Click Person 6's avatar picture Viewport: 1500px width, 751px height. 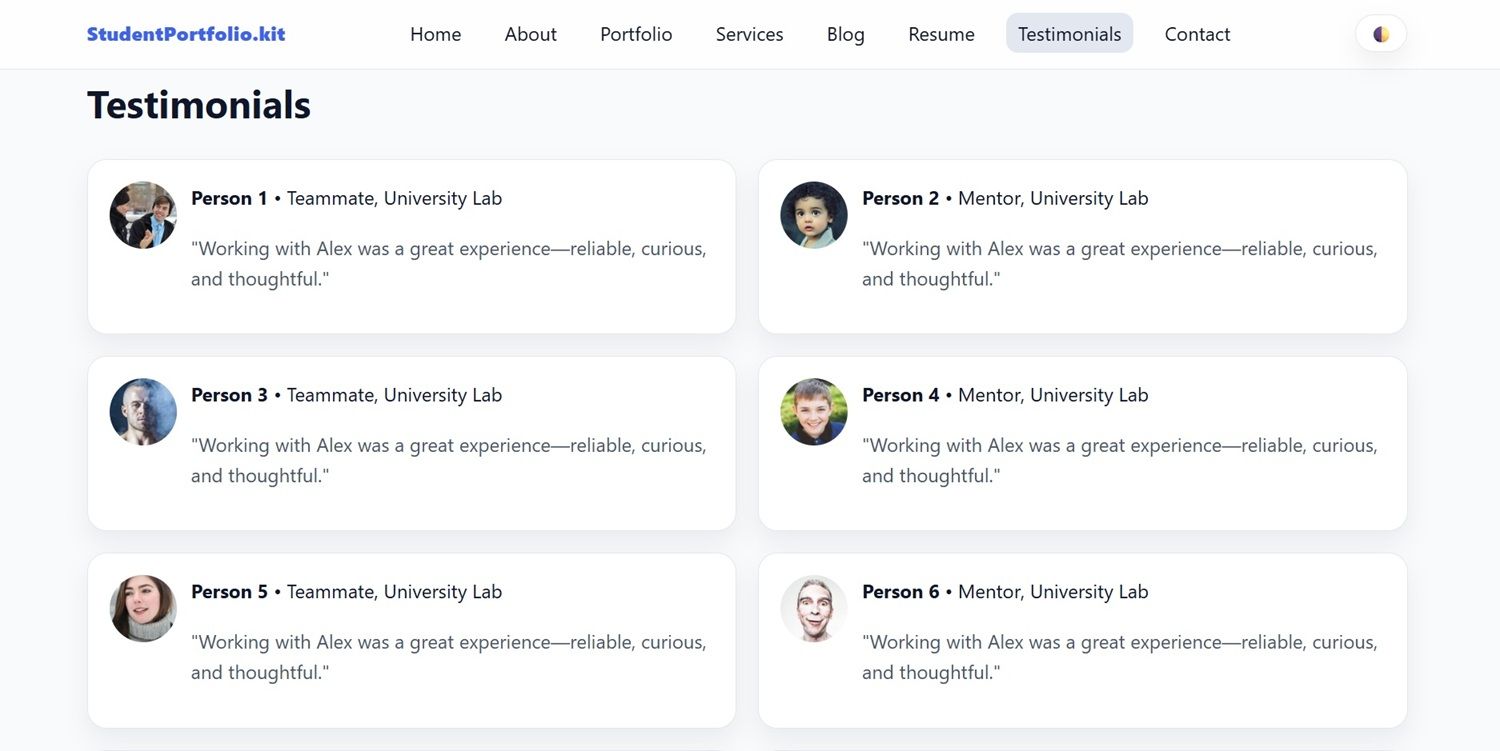(814, 608)
